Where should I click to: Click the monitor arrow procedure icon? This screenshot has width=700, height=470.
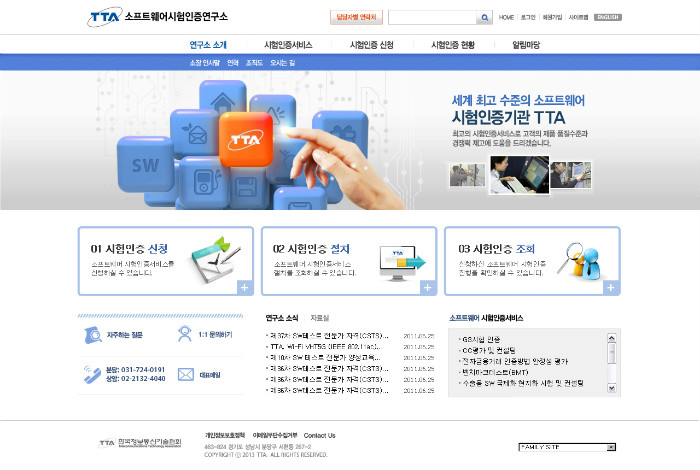click(401, 263)
